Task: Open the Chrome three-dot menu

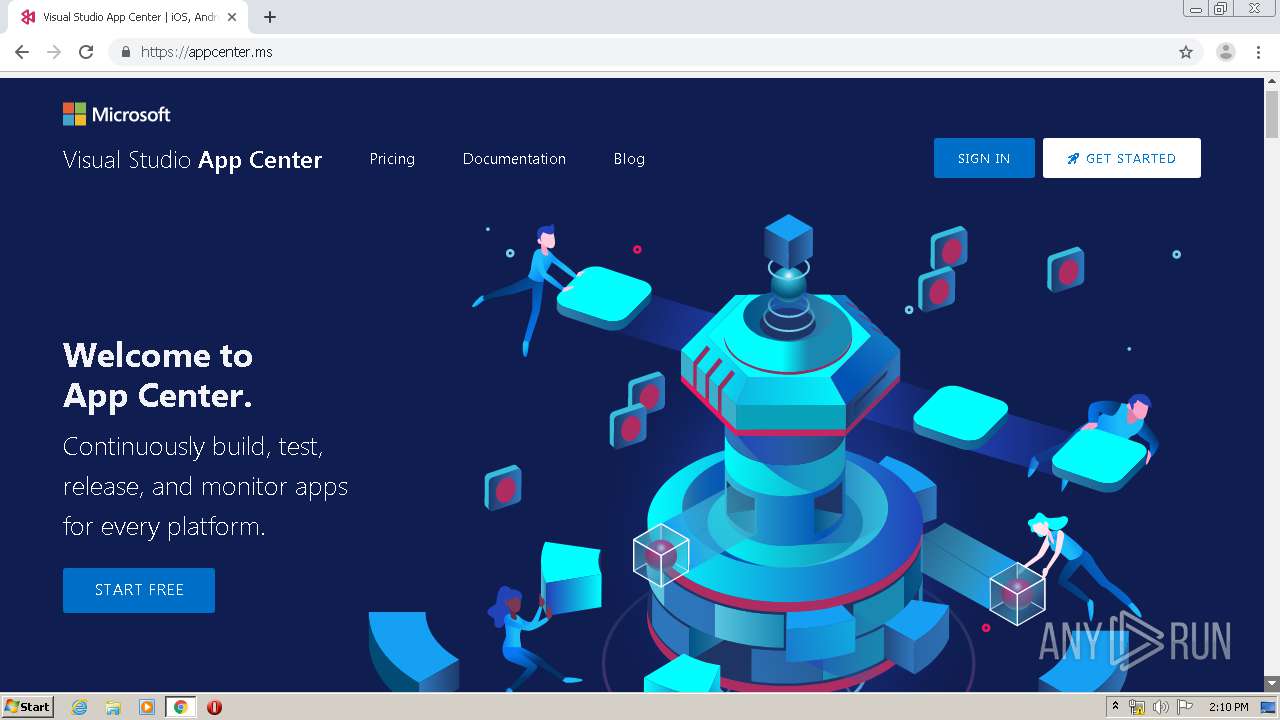Action: (1258, 52)
